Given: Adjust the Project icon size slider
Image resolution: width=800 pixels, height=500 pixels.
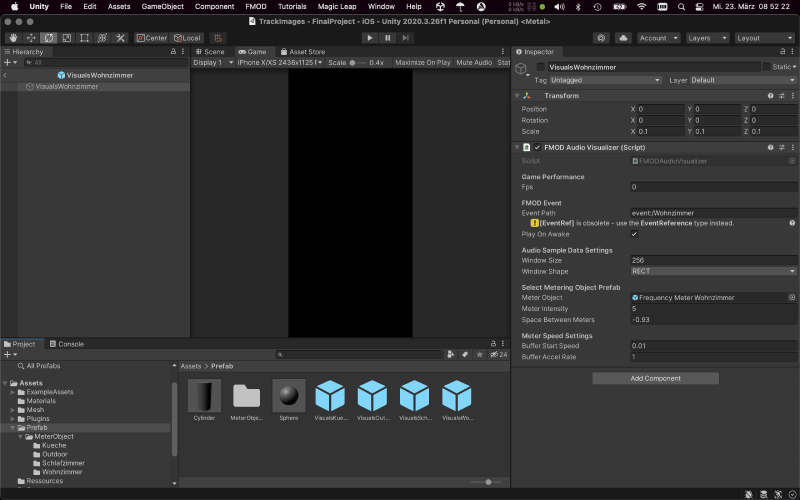Looking at the screenshot, I should pyautogui.click(x=486, y=482).
